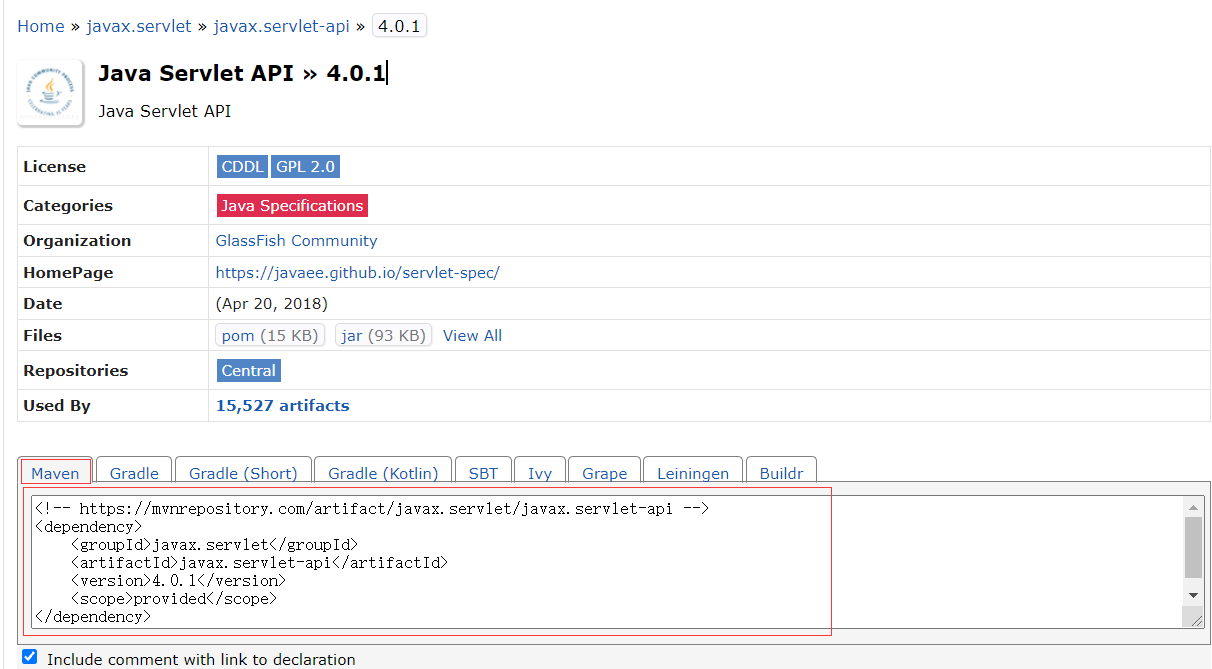Go to Home breadcrumb link
The image size is (1212, 669).
click(41, 26)
